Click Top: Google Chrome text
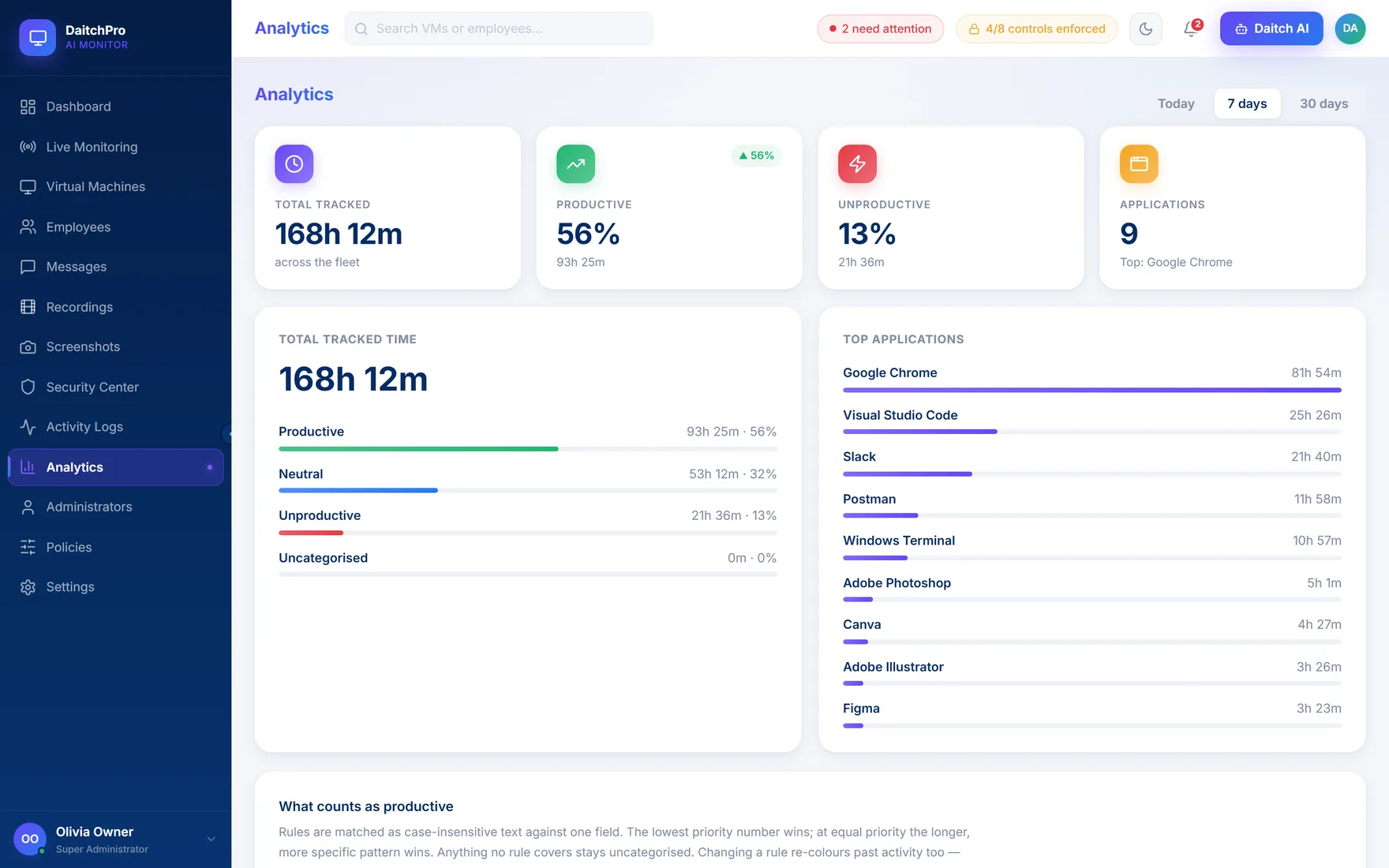The height and width of the screenshot is (868, 1389). click(x=1176, y=262)
